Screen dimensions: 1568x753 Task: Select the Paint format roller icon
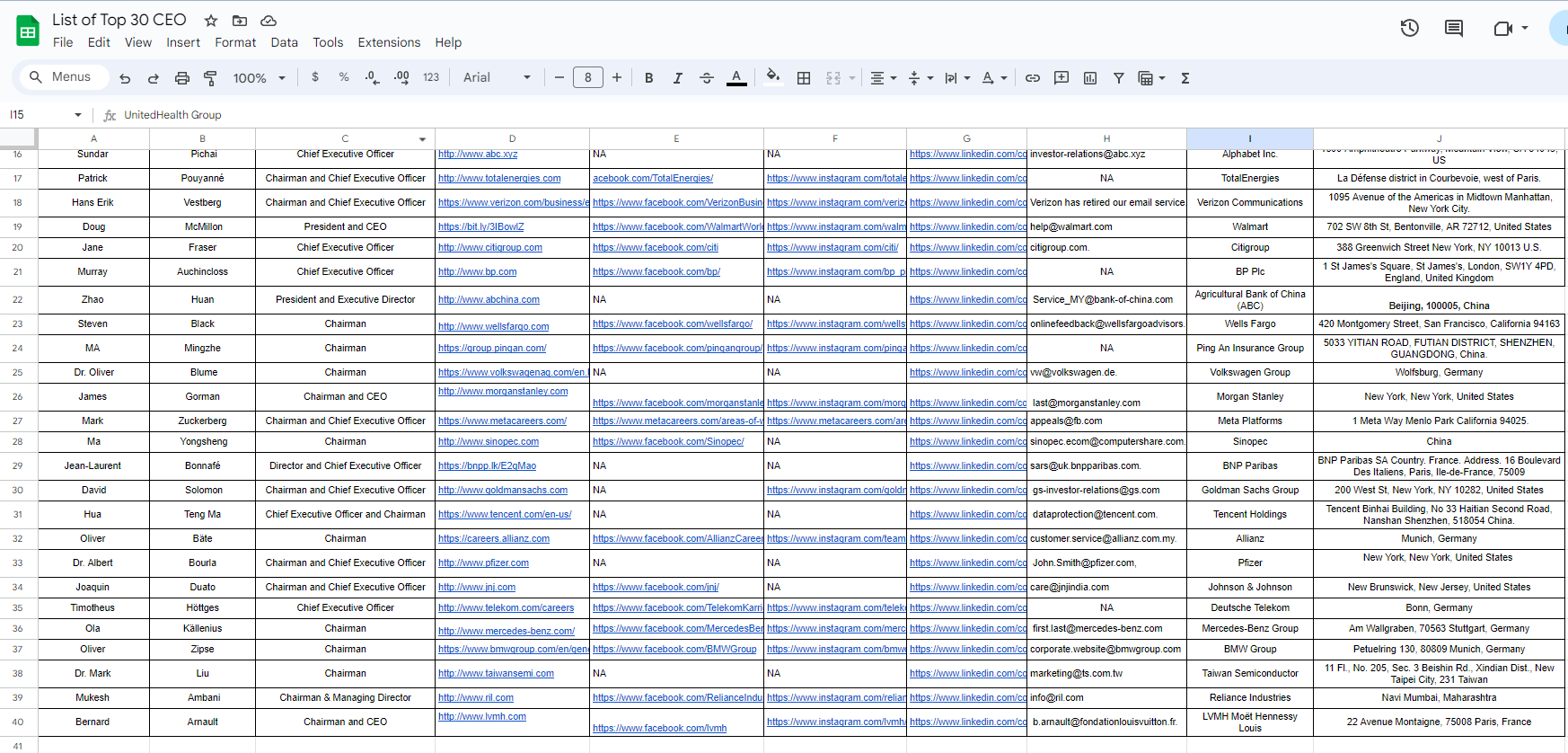coord(210,78)
